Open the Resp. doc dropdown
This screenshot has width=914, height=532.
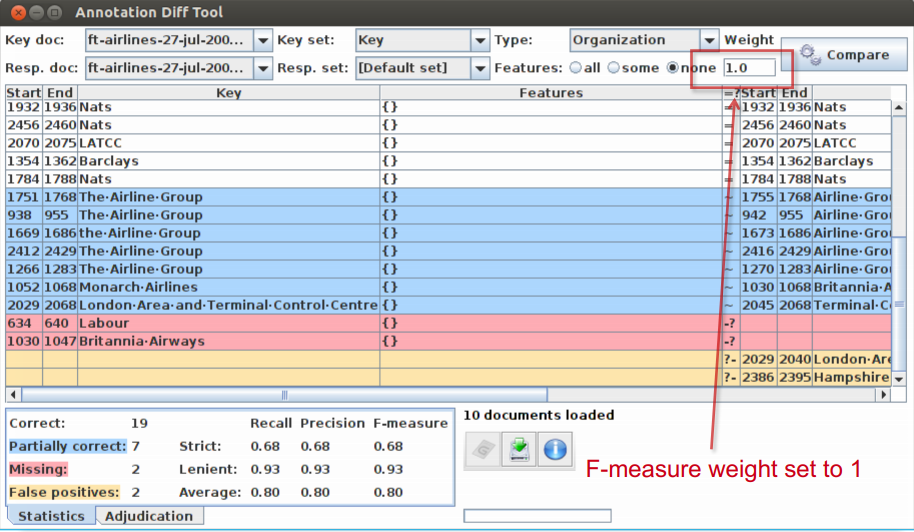(x=263, y=68)
